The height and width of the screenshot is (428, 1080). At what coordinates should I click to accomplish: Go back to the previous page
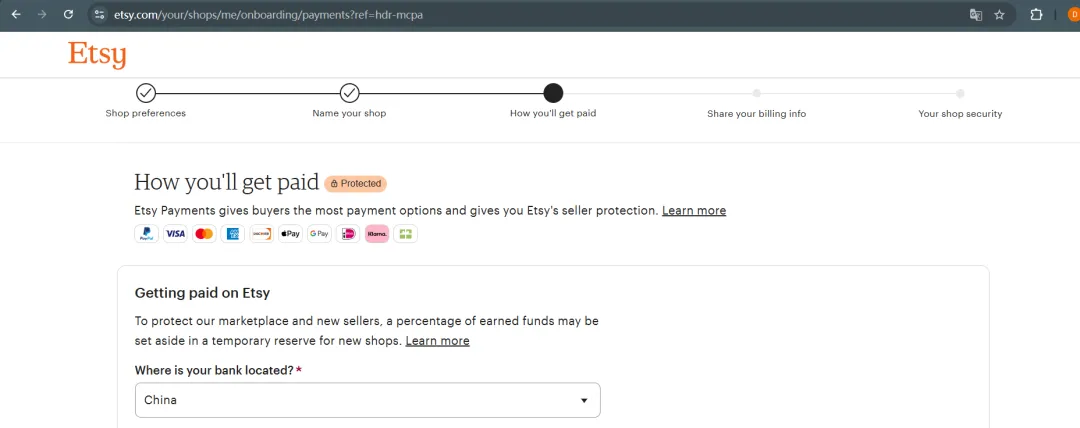(x=16, y=15)
